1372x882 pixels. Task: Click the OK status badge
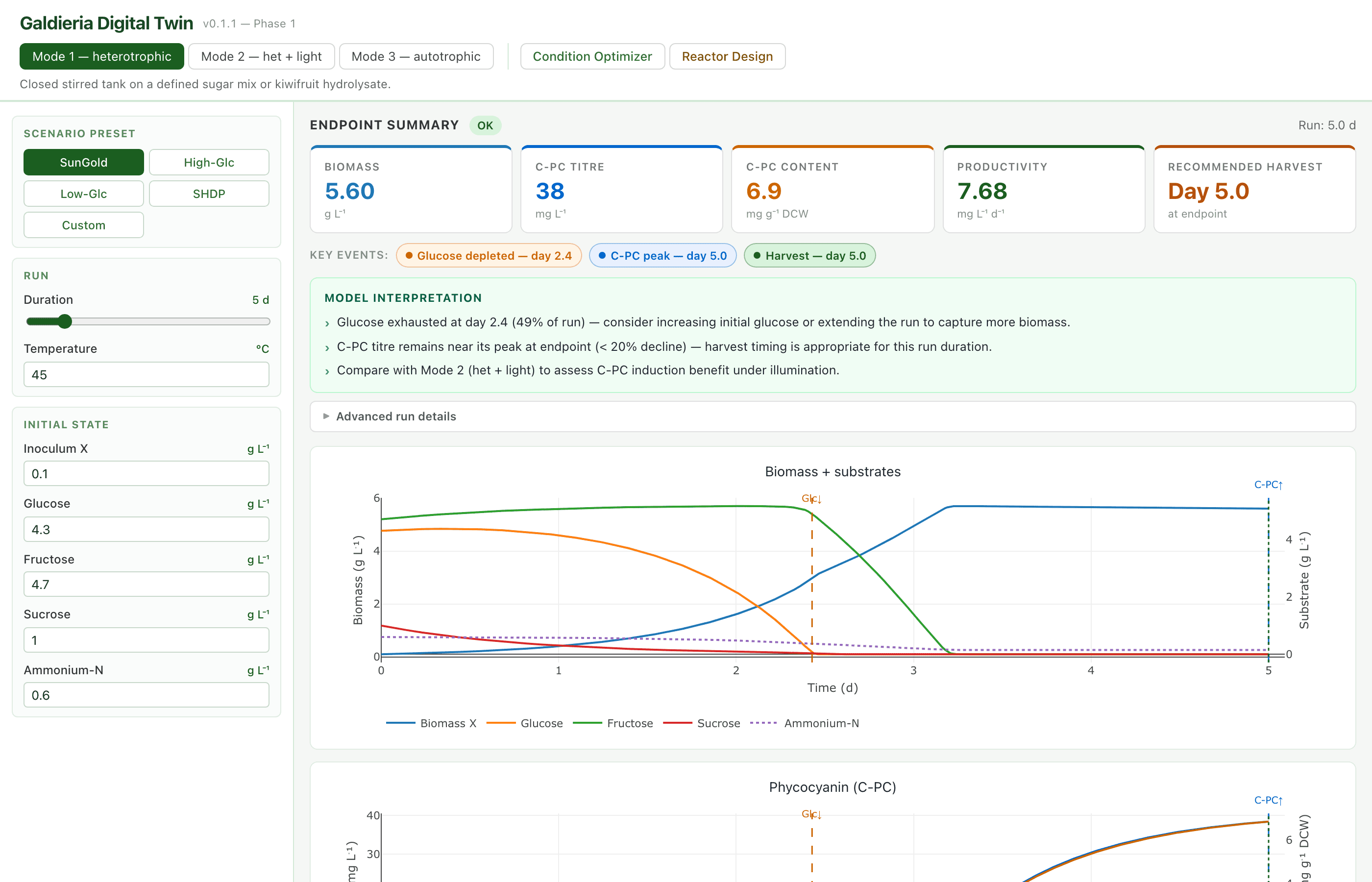485,125
